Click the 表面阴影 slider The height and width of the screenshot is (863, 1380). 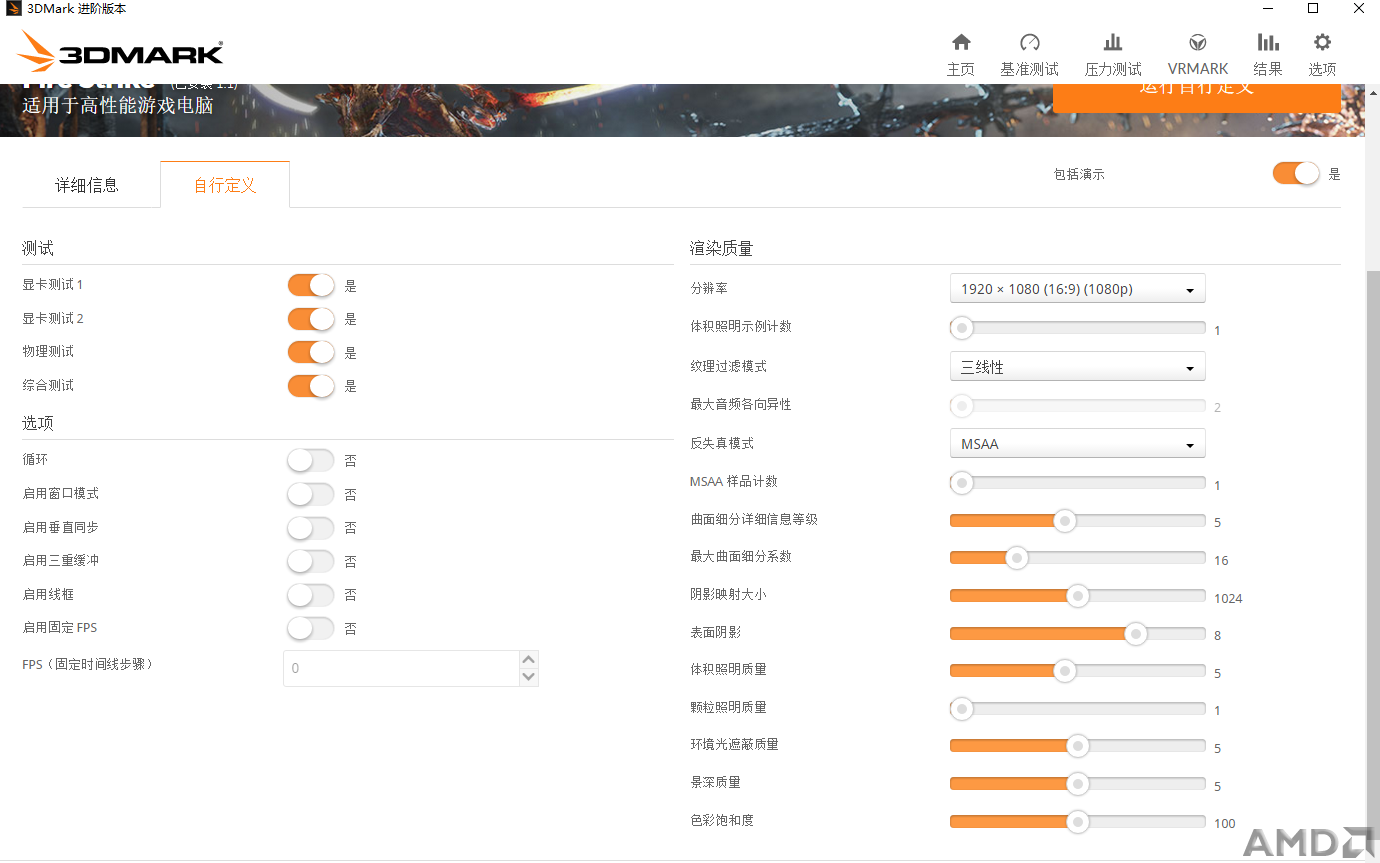click(1078, 634)
